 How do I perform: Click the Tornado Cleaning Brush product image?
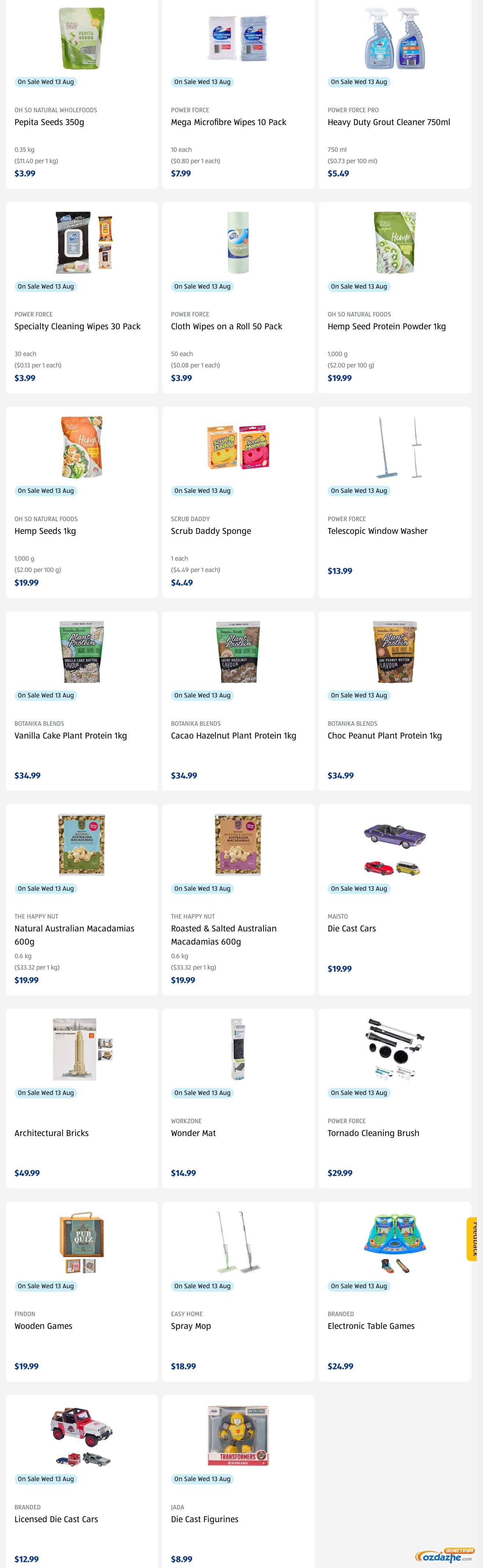(395, 1049)
